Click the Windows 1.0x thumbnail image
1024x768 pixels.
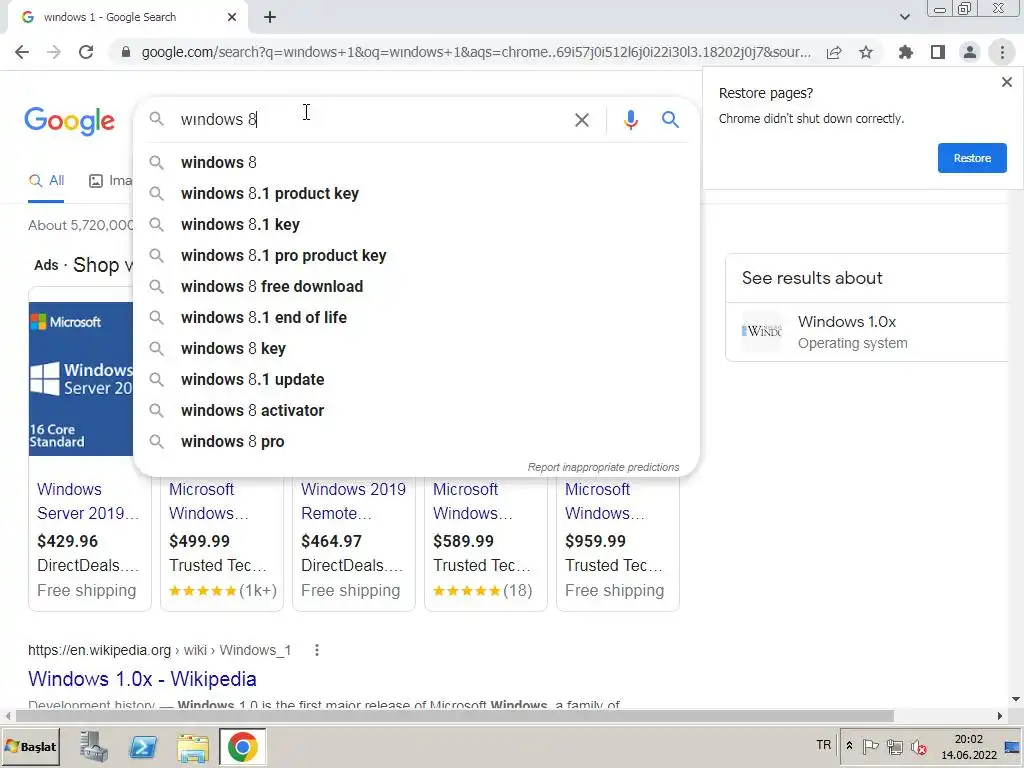click(x=761, y=331)
